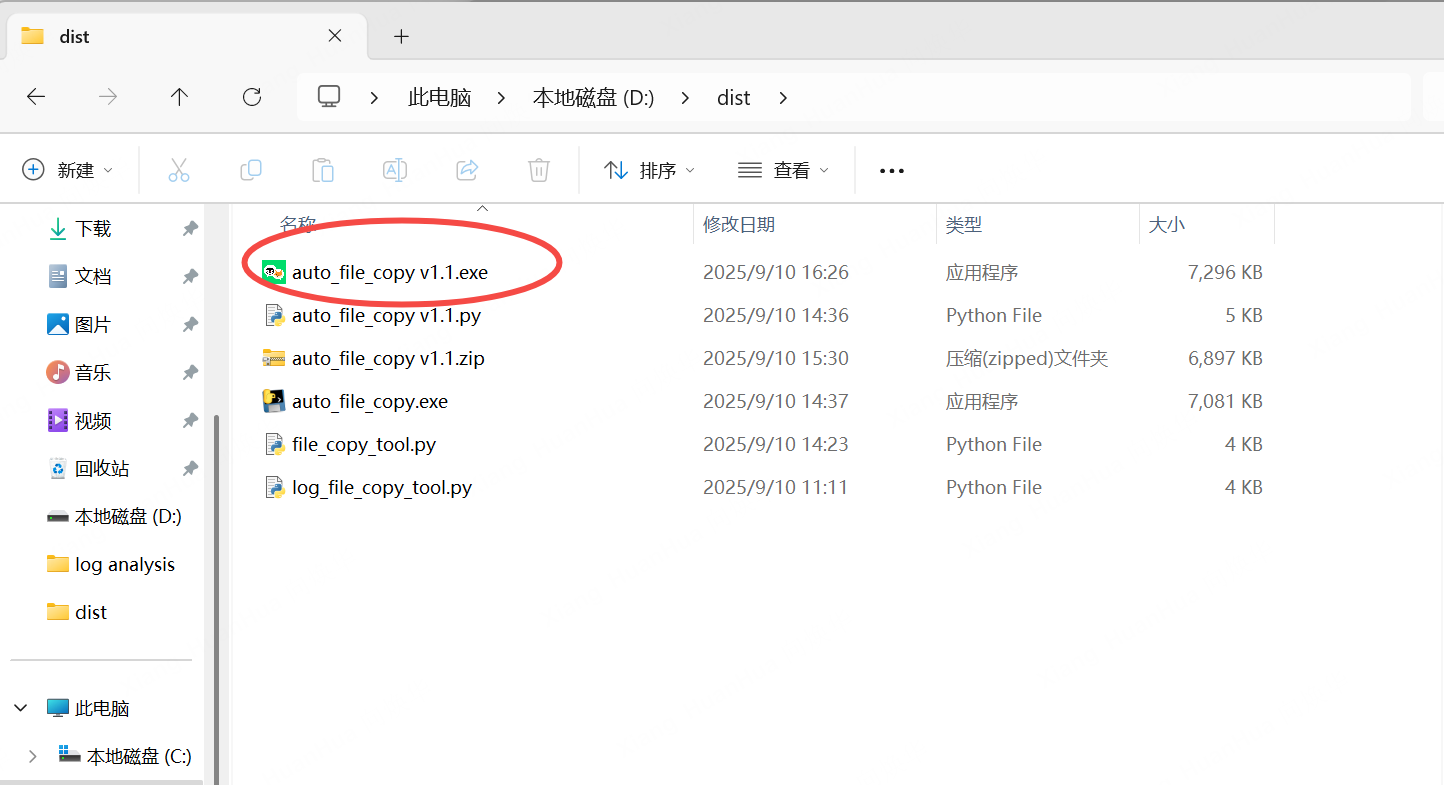The height and width of the screenshot is (785, 1444).
Task: Sort by 修改日期 column header
Action: point(739,225)
